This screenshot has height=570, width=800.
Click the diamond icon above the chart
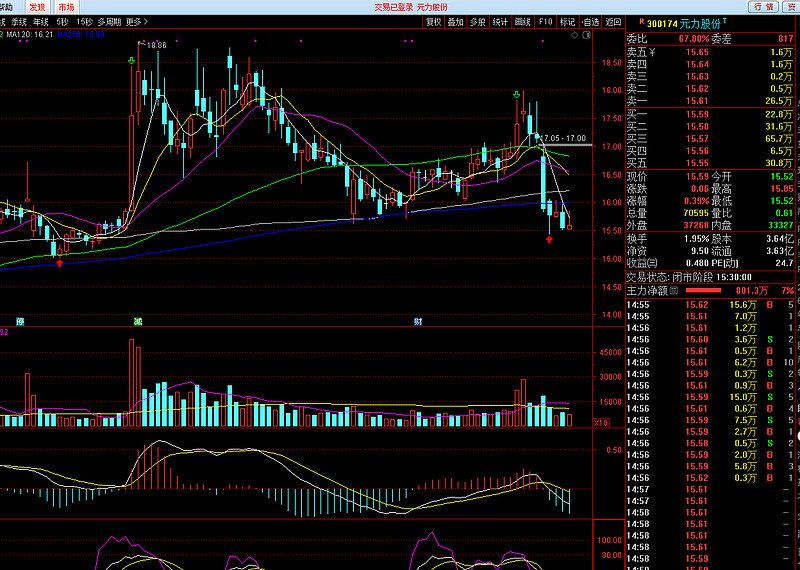[574, 34]
